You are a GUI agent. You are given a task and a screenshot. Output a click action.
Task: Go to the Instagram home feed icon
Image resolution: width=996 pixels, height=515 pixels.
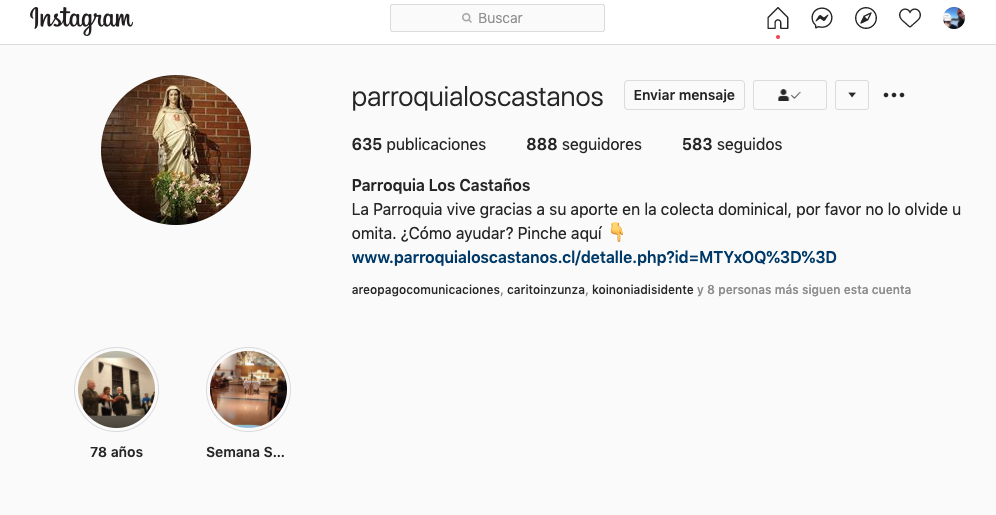[777, 18]
